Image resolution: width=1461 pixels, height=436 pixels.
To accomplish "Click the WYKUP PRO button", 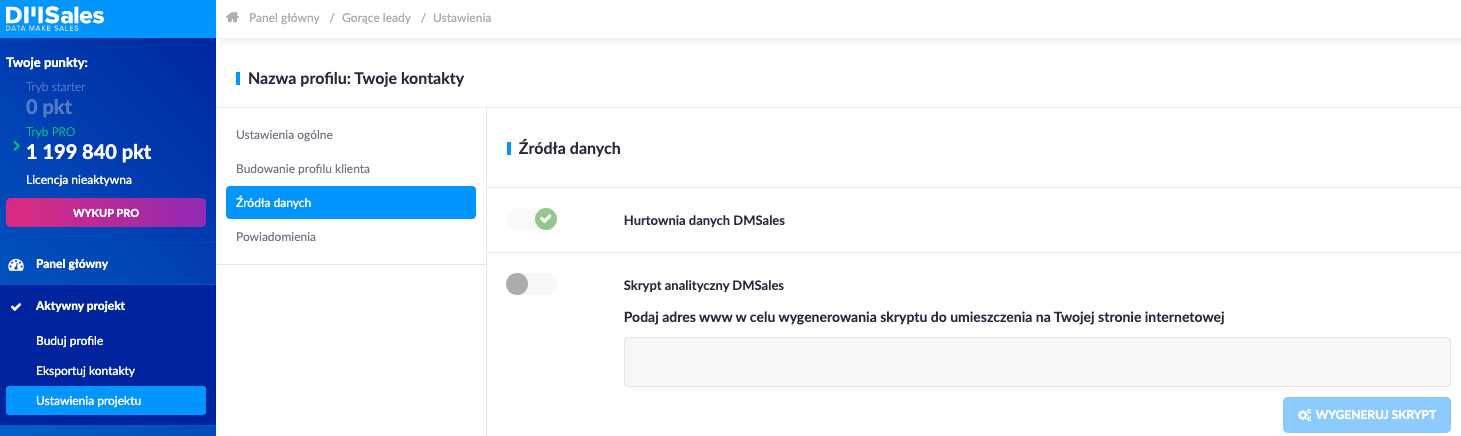I will [x=106, y=212].
